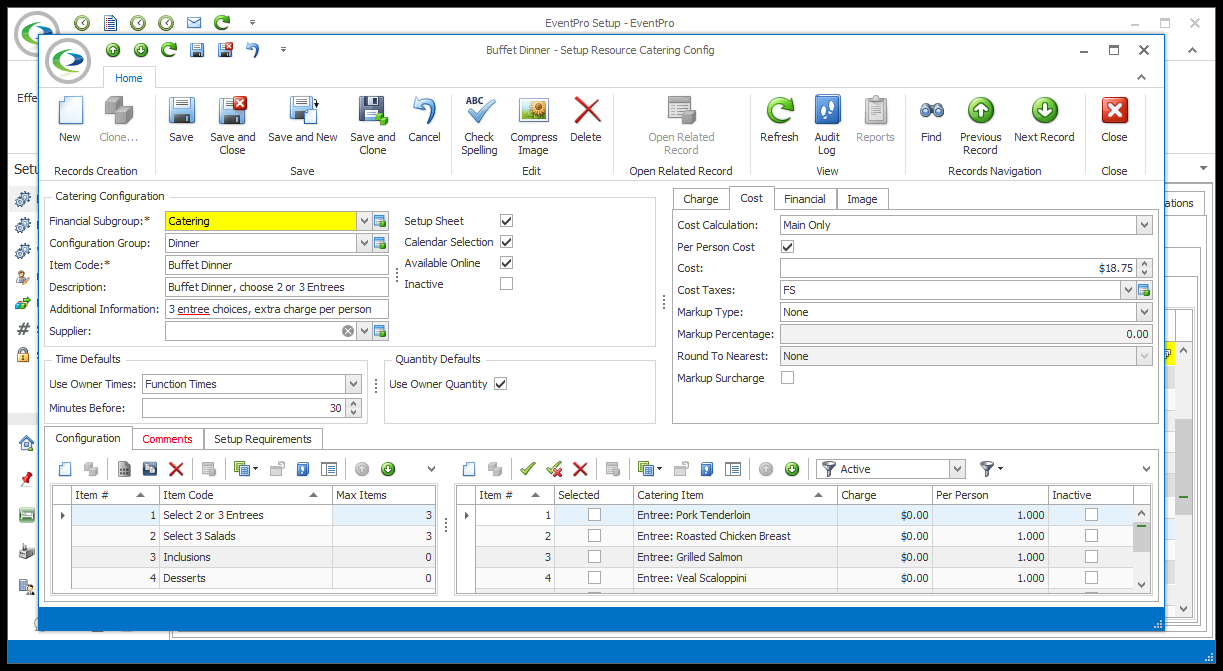This screenshot has width=1223, height=671.
Task: Toggle the Calendar Selection checkbox
Action: tap(506, 242)
